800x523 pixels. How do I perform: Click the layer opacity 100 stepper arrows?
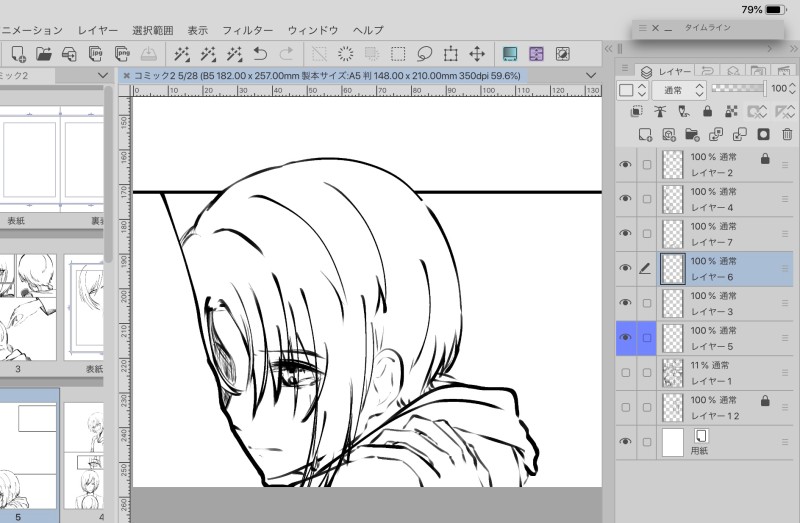pyautogui.click(x=792, y=88)
